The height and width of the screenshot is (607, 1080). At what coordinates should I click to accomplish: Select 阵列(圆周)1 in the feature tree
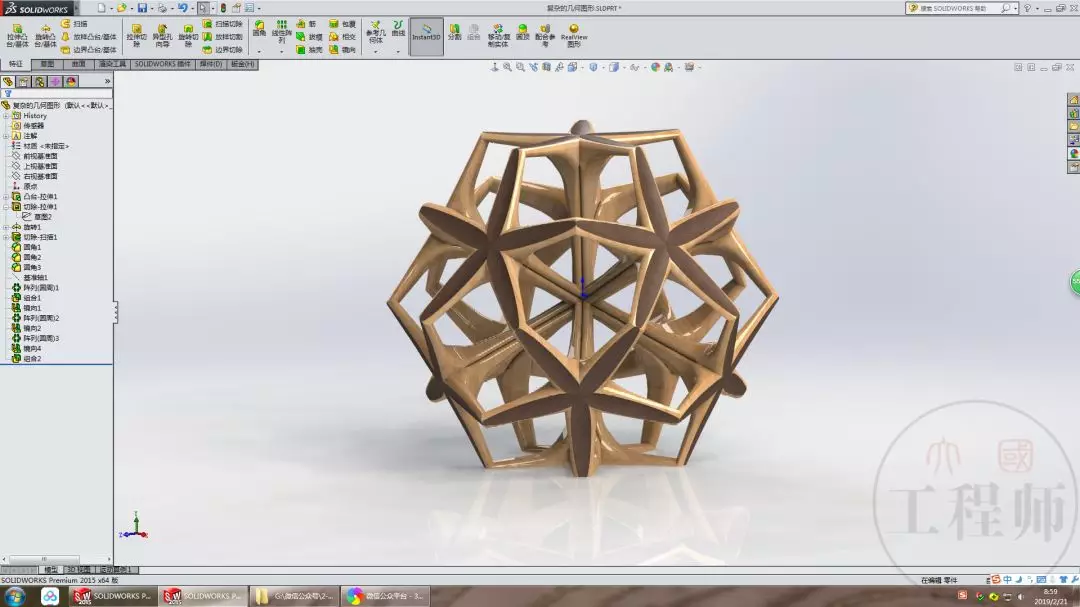click(36, 287)
